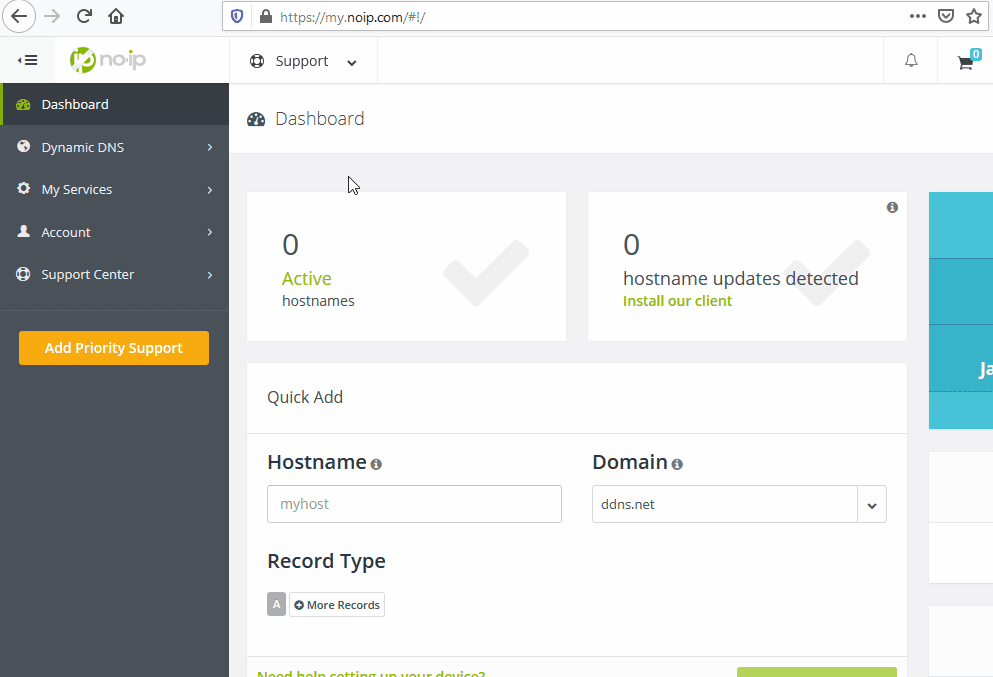Click the info icon beside Domain label
This screenshot has height=677, width=993.
(x=677, y=464)
